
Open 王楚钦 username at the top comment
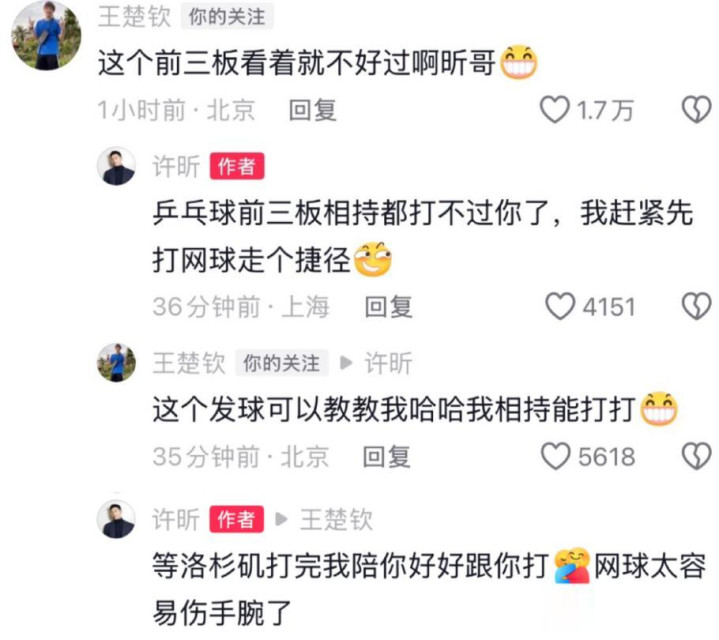pyautogui.click(x=134, y=17)
